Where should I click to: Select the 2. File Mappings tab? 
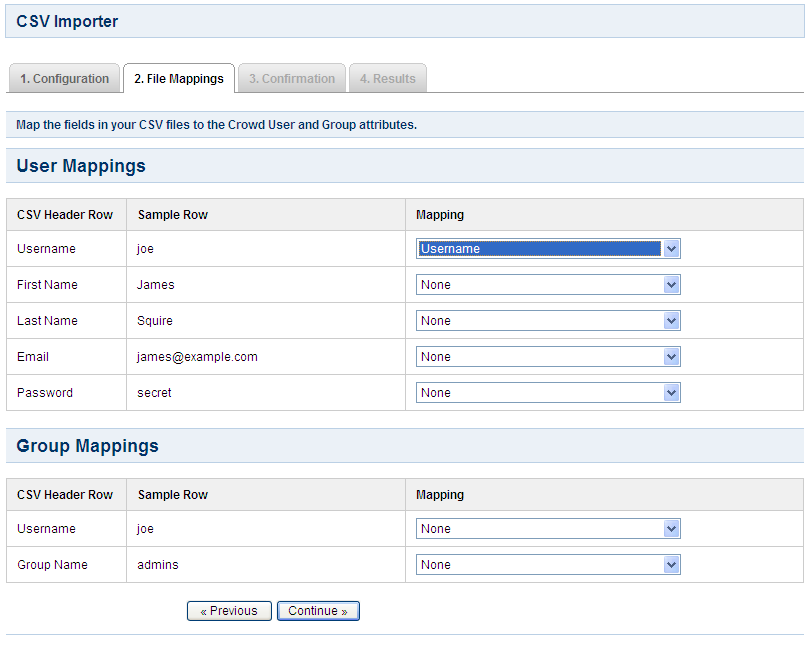179,79
